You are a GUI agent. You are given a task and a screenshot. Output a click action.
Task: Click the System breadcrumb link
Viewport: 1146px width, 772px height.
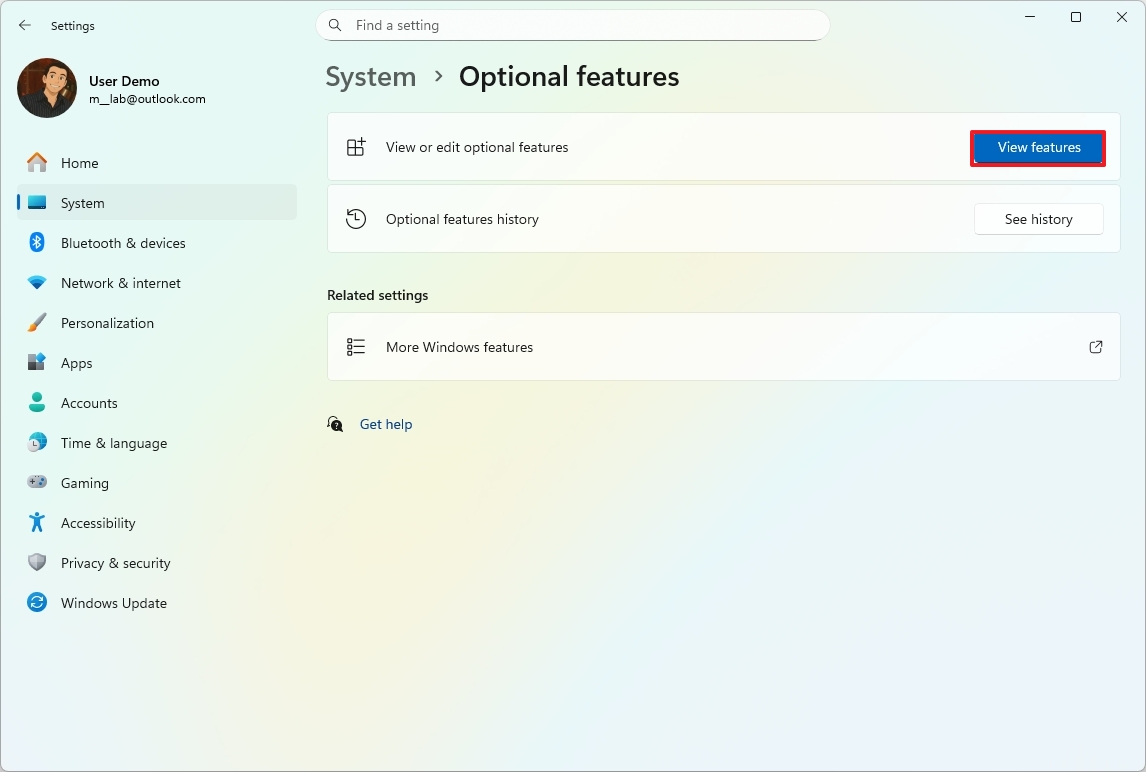point(371,77)
